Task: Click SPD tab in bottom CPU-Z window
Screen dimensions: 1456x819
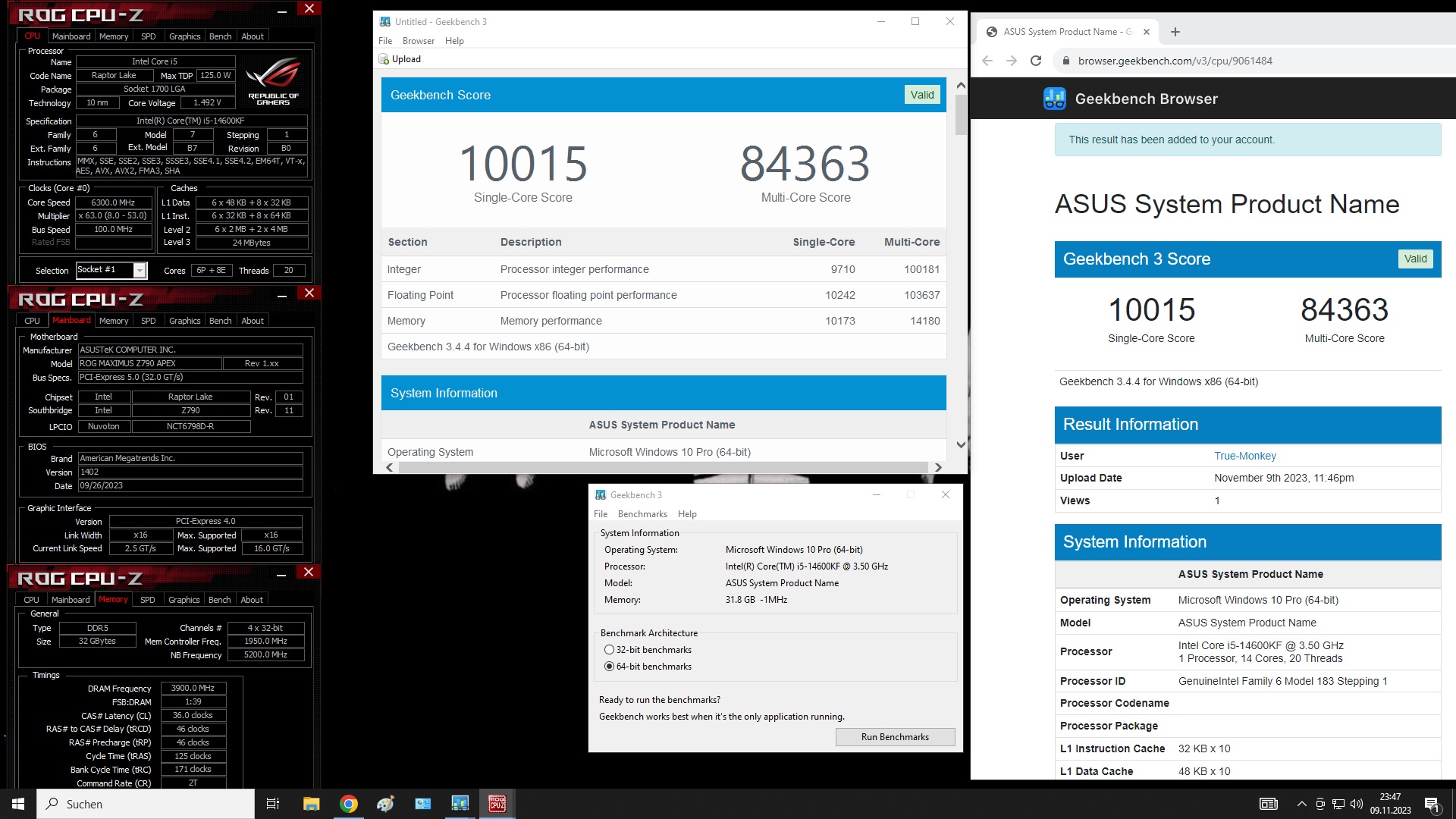Action: click(148, 600)
